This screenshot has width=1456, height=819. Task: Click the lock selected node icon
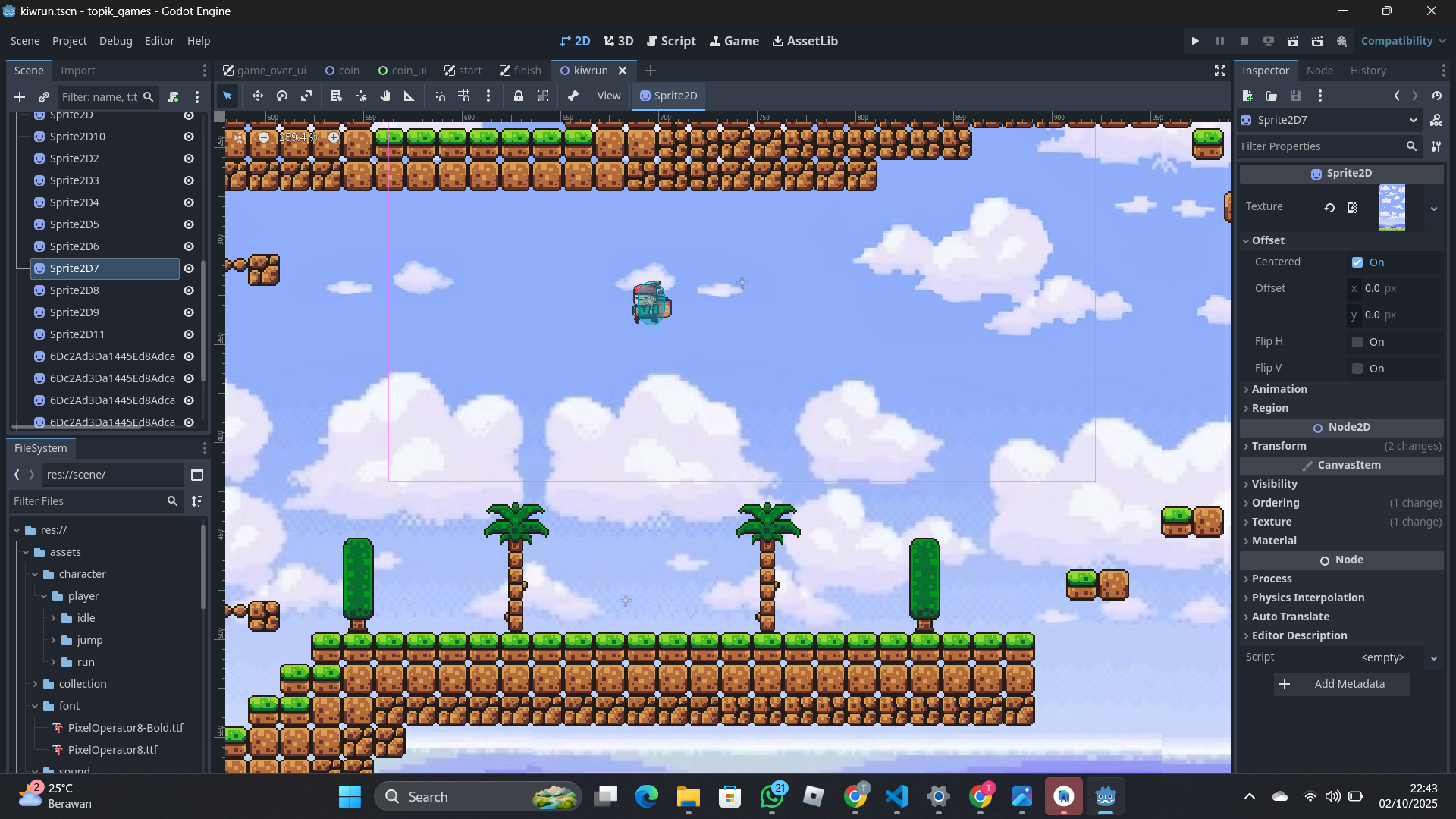click(518, 96)
